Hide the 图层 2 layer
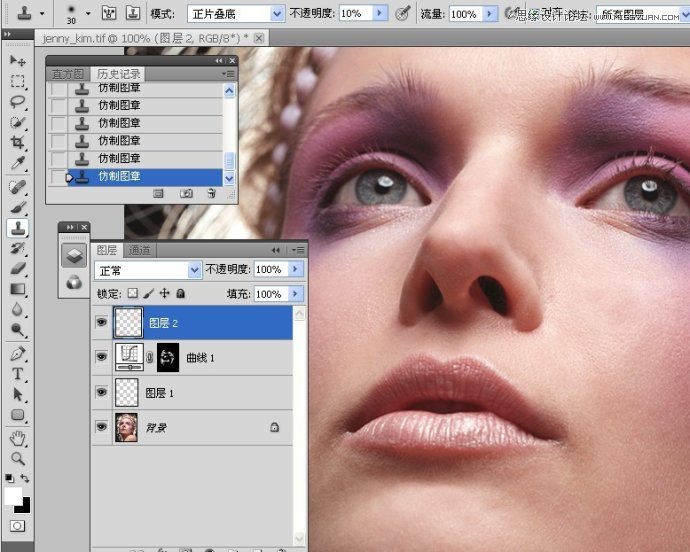This screenshot has height=552, width=690. [x=102, y=323]
